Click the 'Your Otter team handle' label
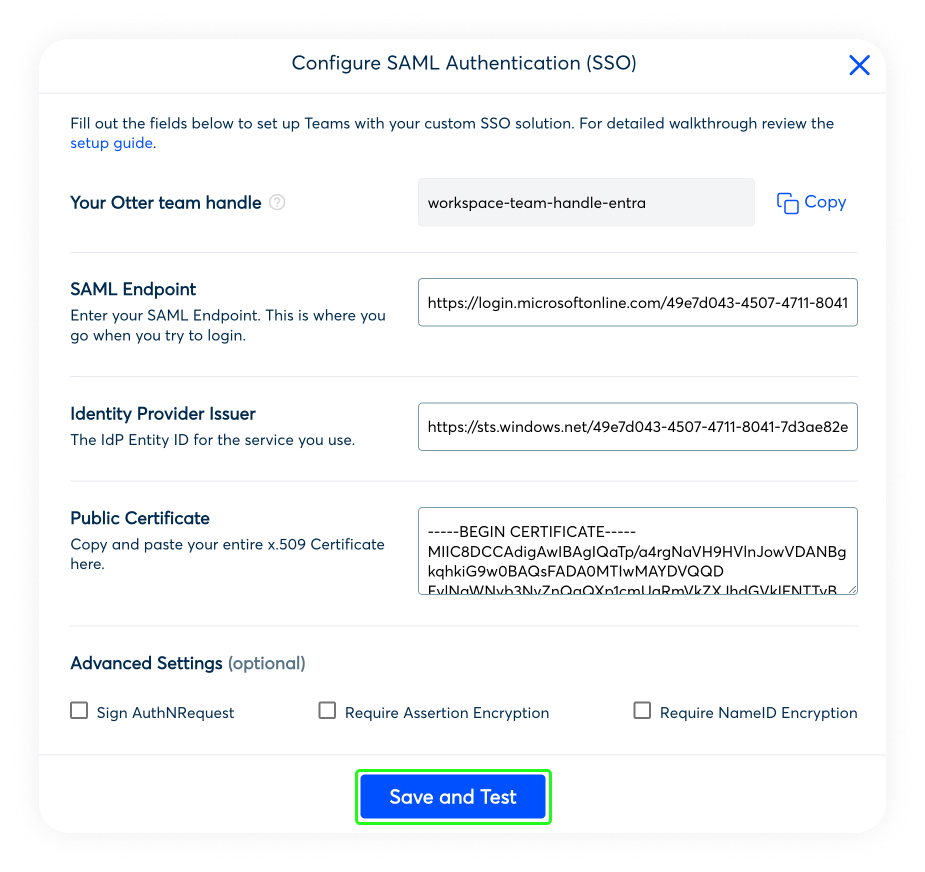 click(x=166, y=203)
